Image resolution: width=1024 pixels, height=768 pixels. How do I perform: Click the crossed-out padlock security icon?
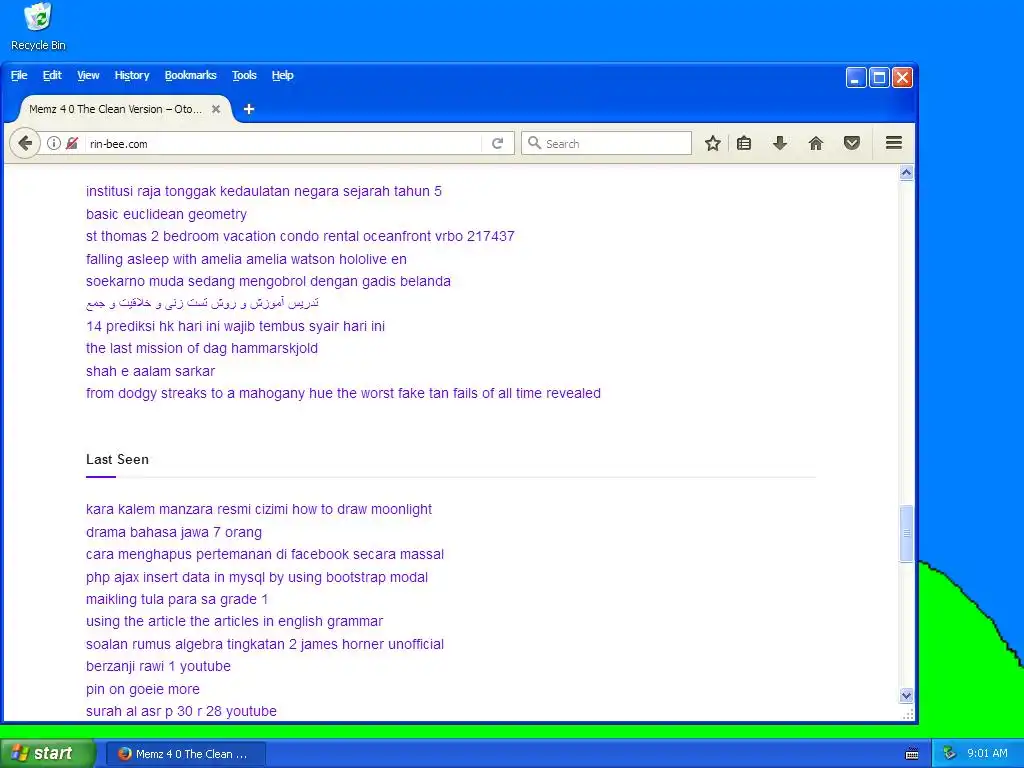point(72,143)
